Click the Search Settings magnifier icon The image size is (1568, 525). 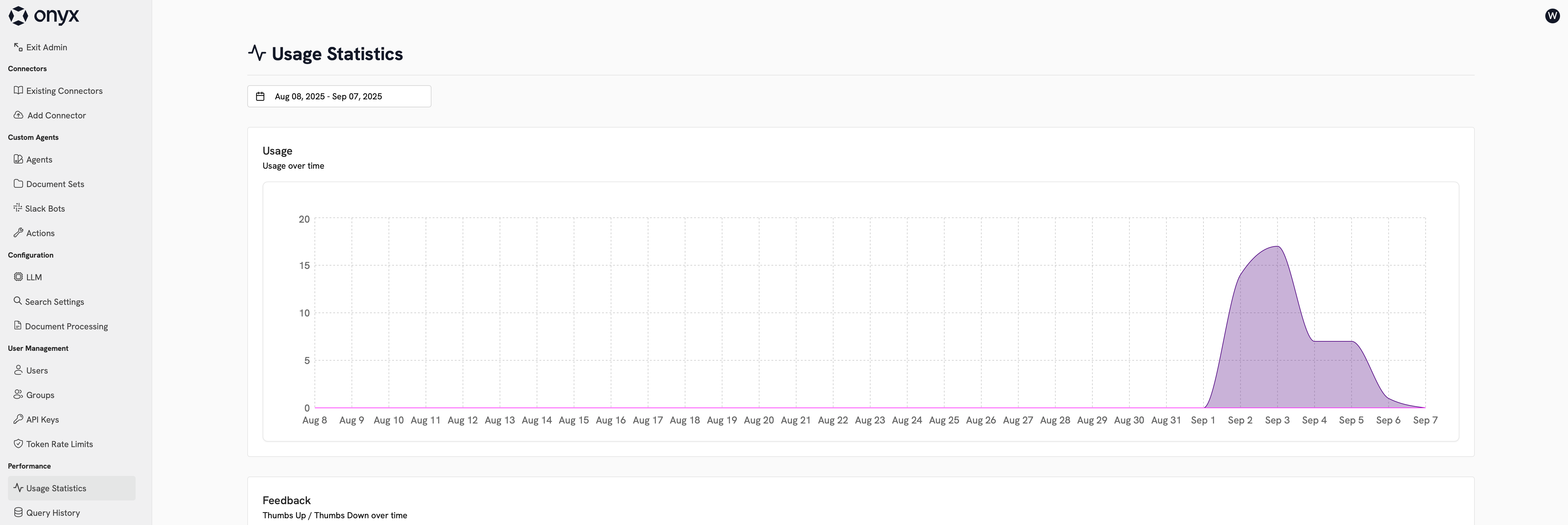point(18,301)
